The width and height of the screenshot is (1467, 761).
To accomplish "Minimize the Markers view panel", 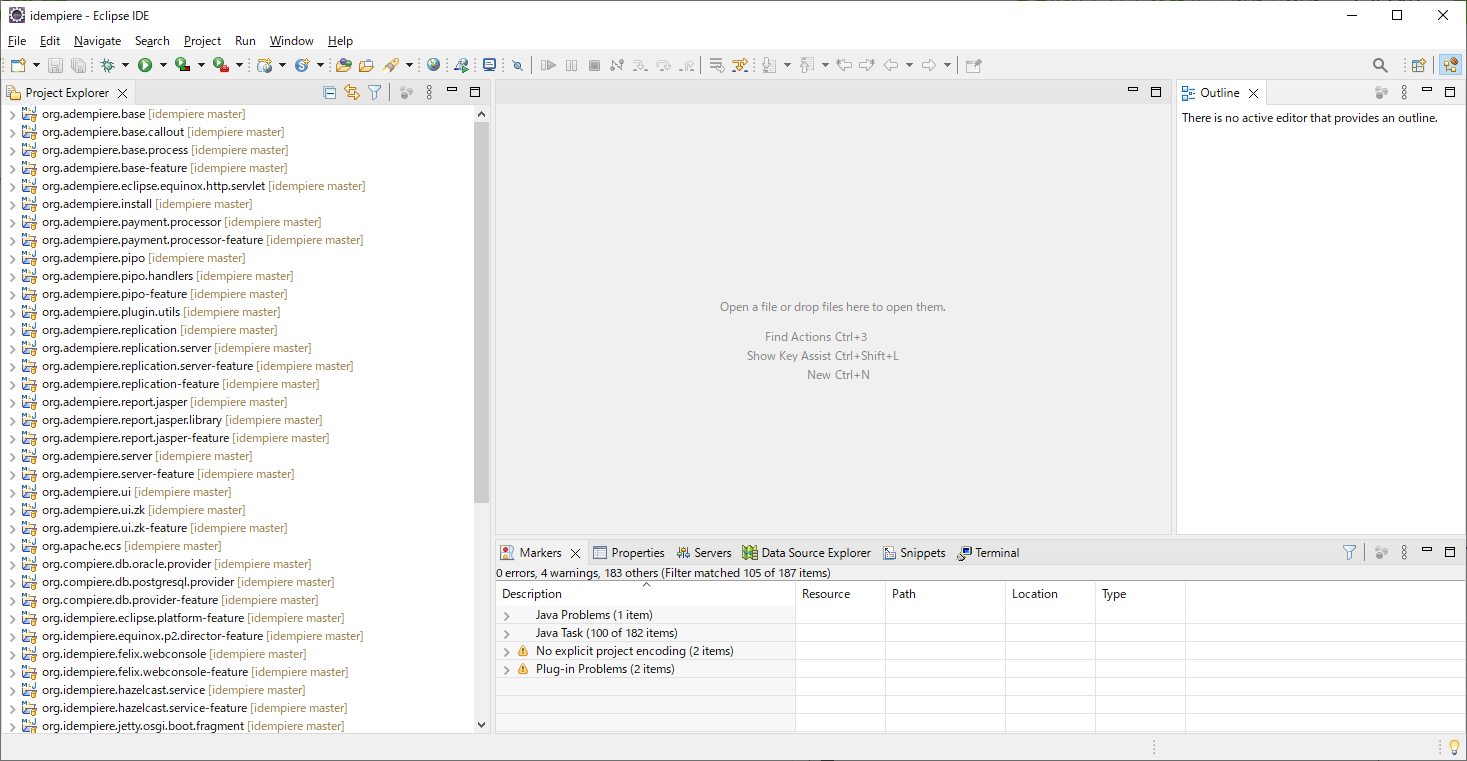I will tap(1428, 551).
